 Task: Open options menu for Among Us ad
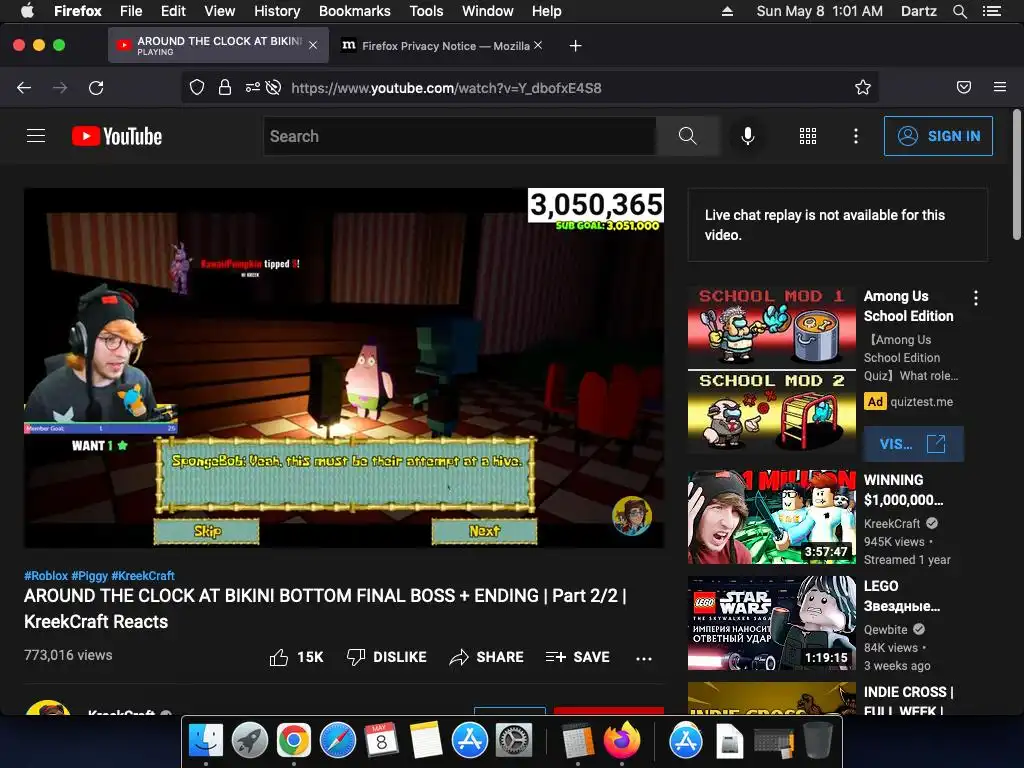(x=976, y=298)
